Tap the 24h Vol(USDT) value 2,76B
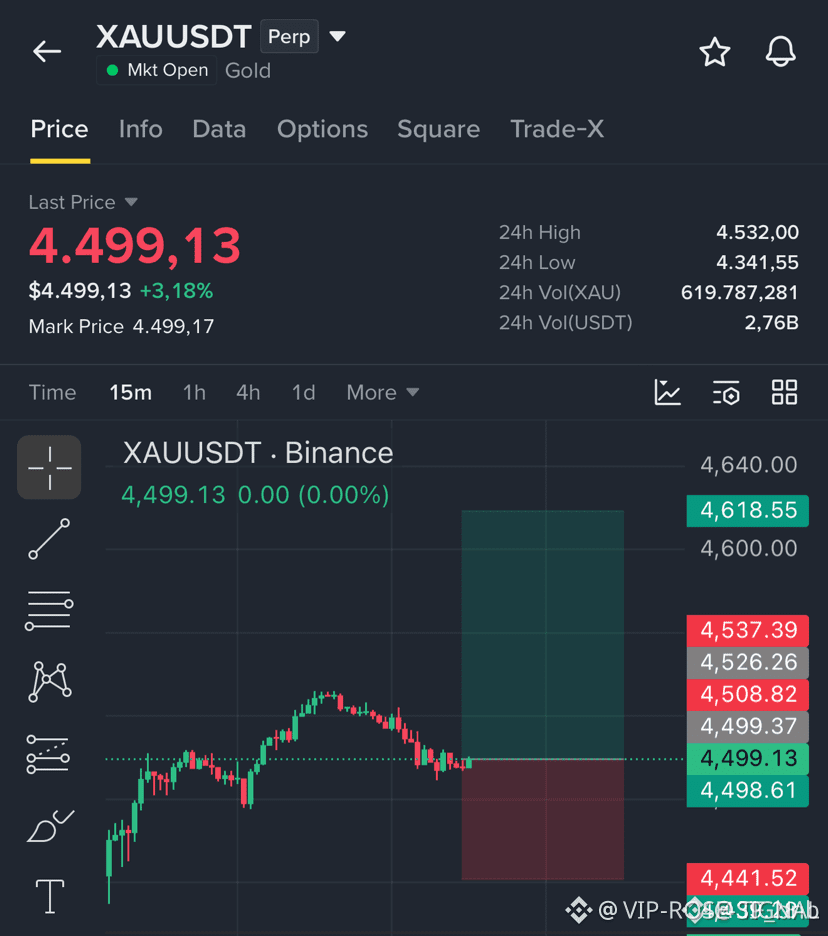This screenshot has width=828, height=936. click(771, 323)
